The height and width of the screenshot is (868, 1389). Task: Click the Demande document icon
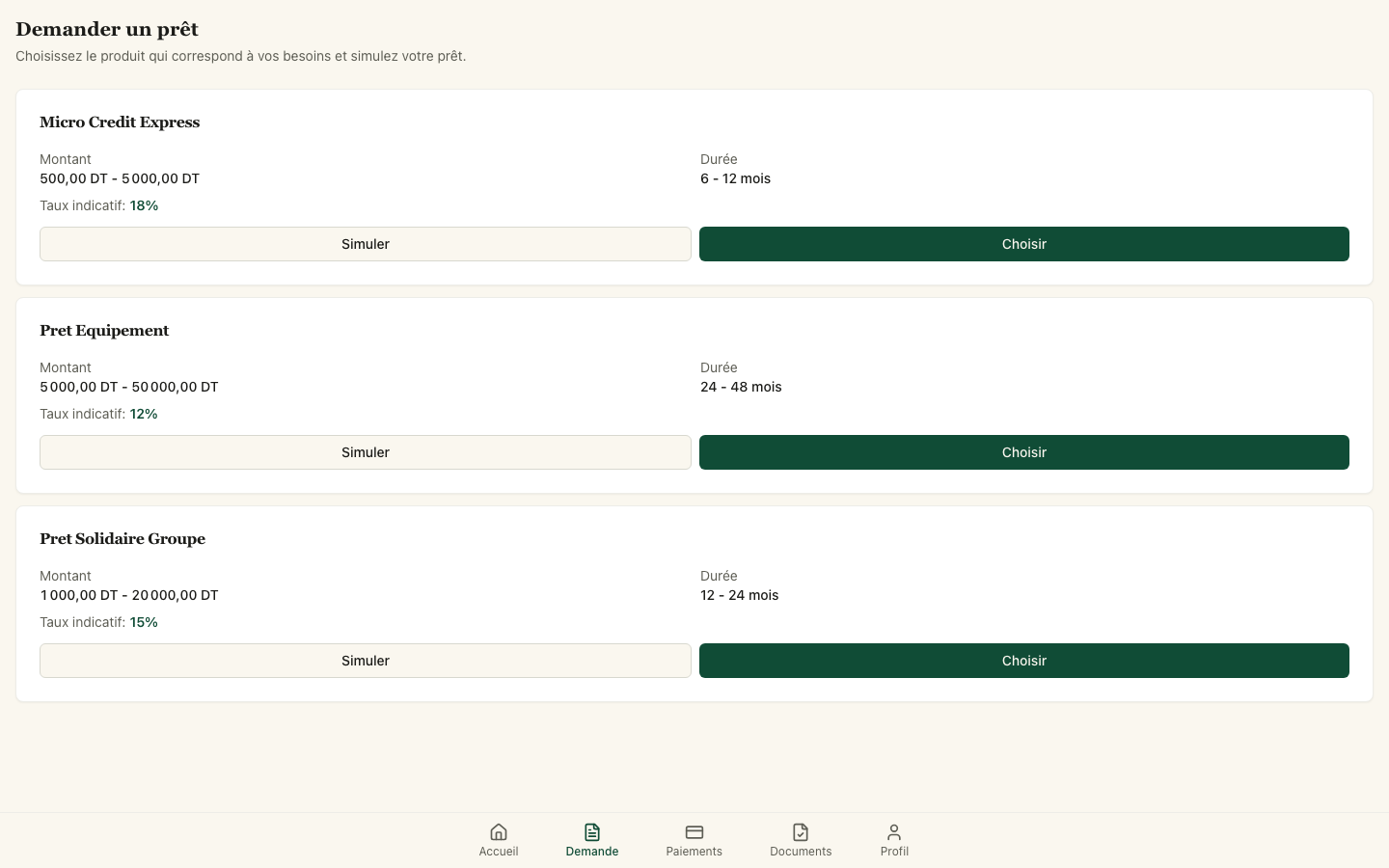point(592,831)
